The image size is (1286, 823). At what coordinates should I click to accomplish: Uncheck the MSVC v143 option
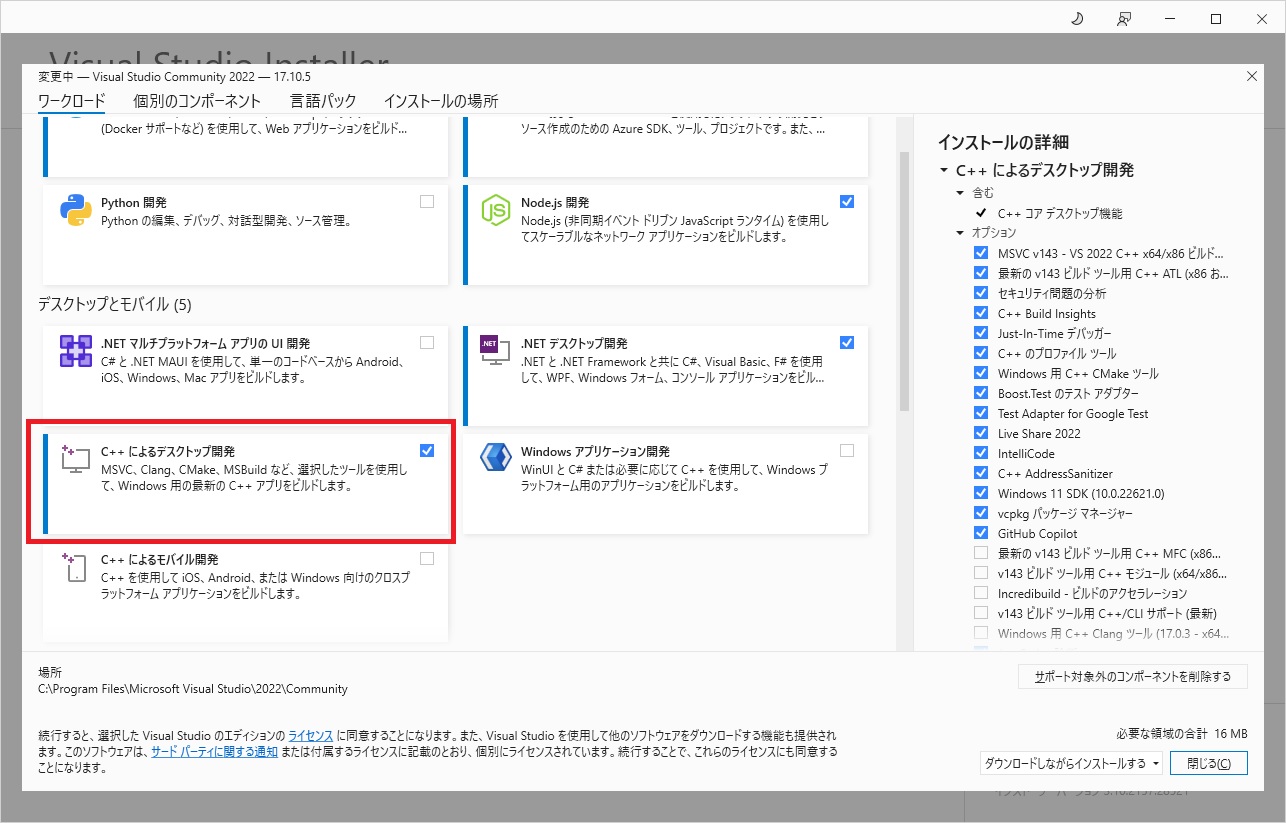(980, 253)
